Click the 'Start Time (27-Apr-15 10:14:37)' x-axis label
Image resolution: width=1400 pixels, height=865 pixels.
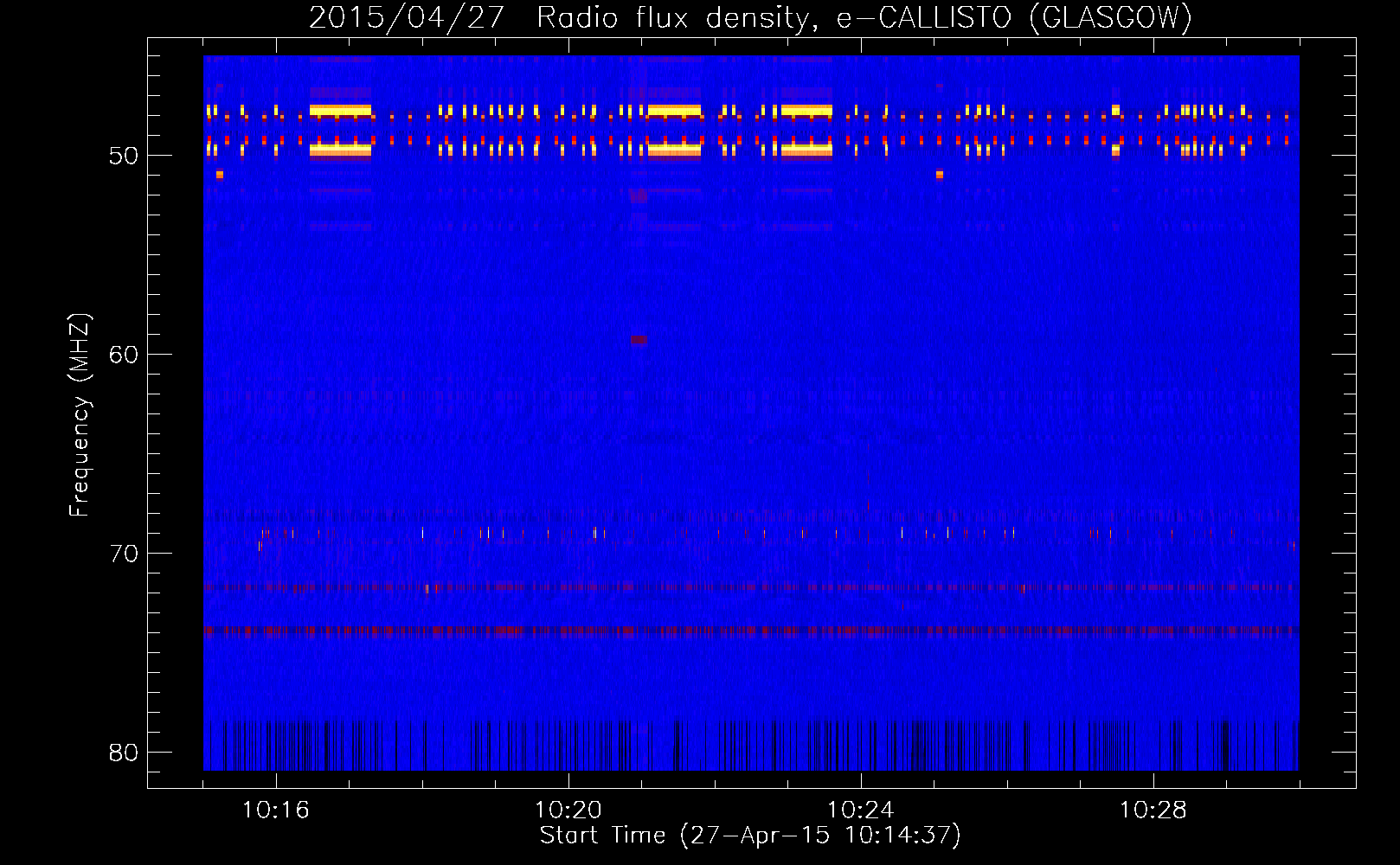click(750, 835)
